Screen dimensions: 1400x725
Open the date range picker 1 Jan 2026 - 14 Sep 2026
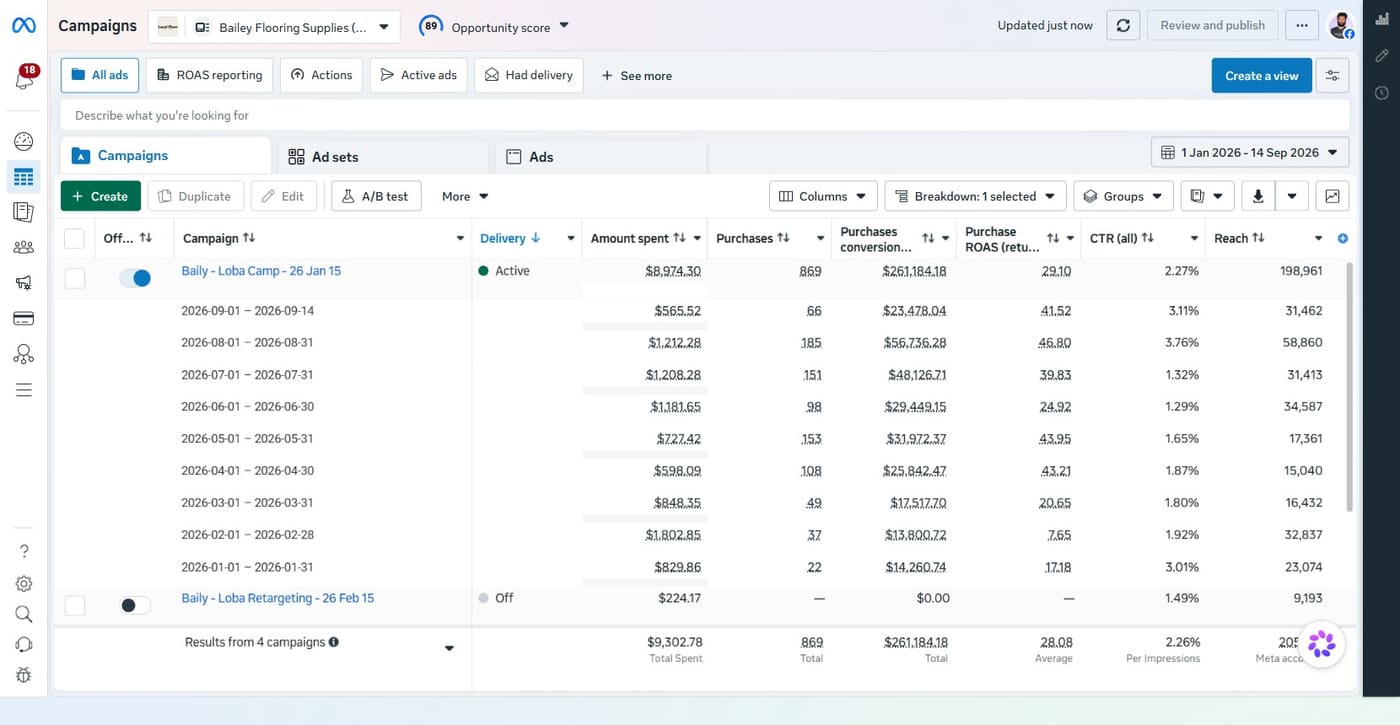point(1250,153)
